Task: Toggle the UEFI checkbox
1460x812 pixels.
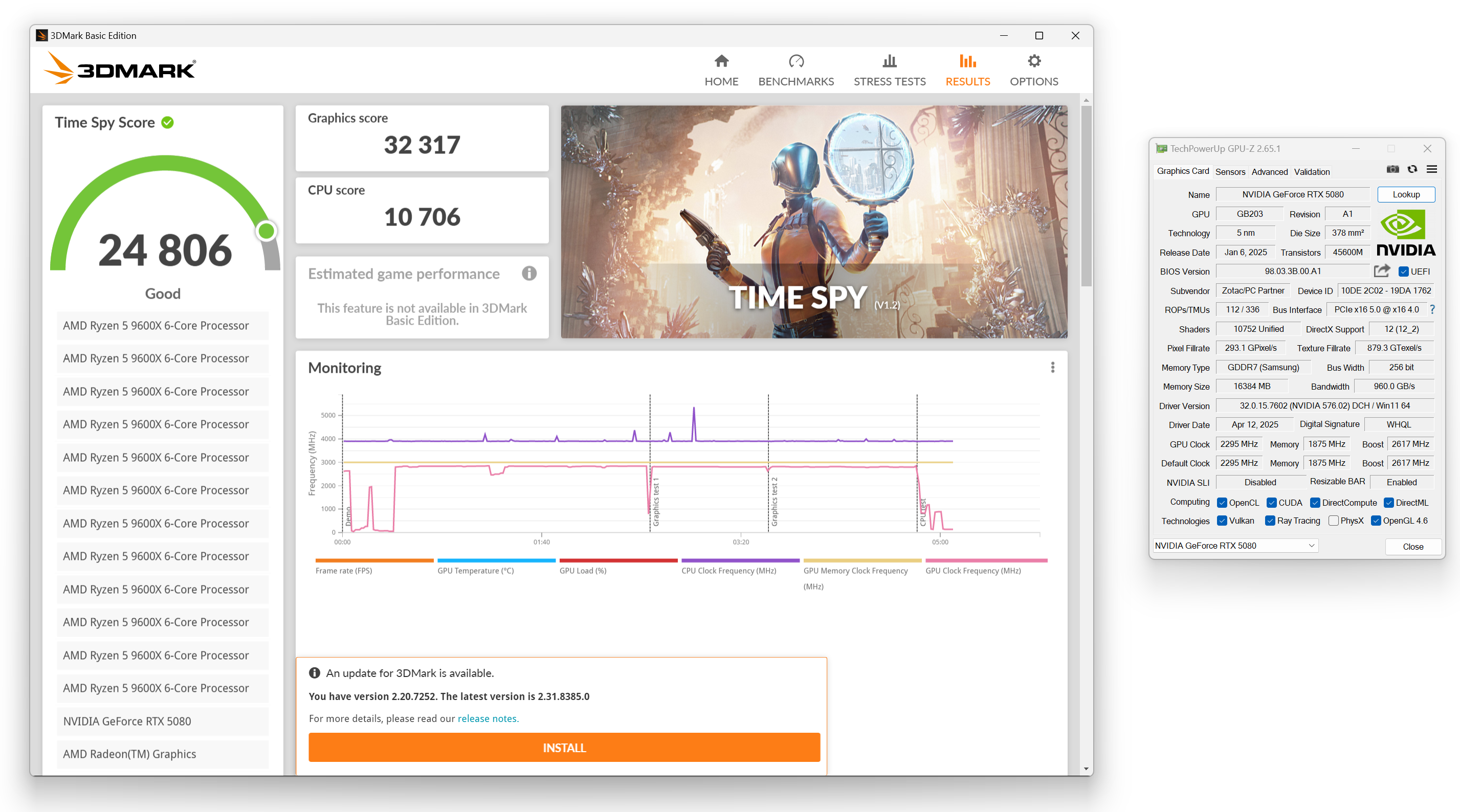Action: [x=1403, y=272]
